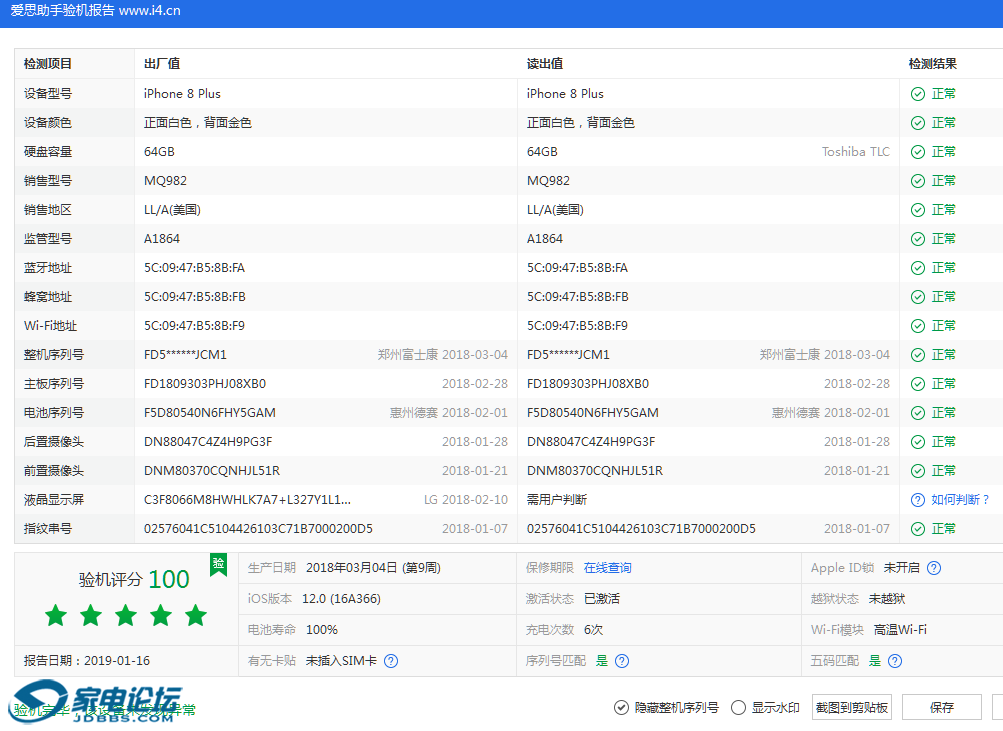Screen dimensions: 1003x731
Task: Select factory Bluetooth address 5C:09:47:B5:8B:FA
Action: tap(194, 268)
